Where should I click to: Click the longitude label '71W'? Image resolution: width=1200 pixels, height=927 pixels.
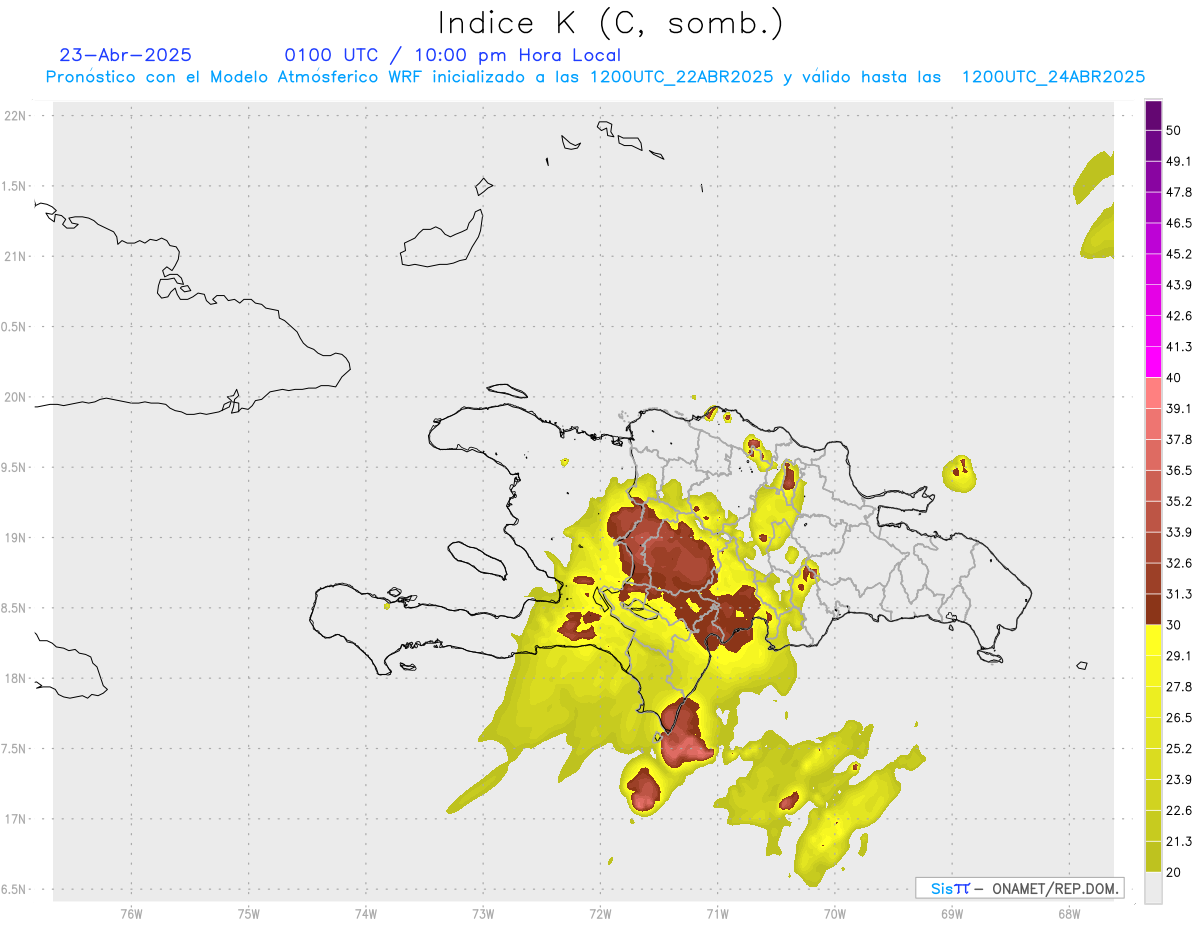(717, 913)
